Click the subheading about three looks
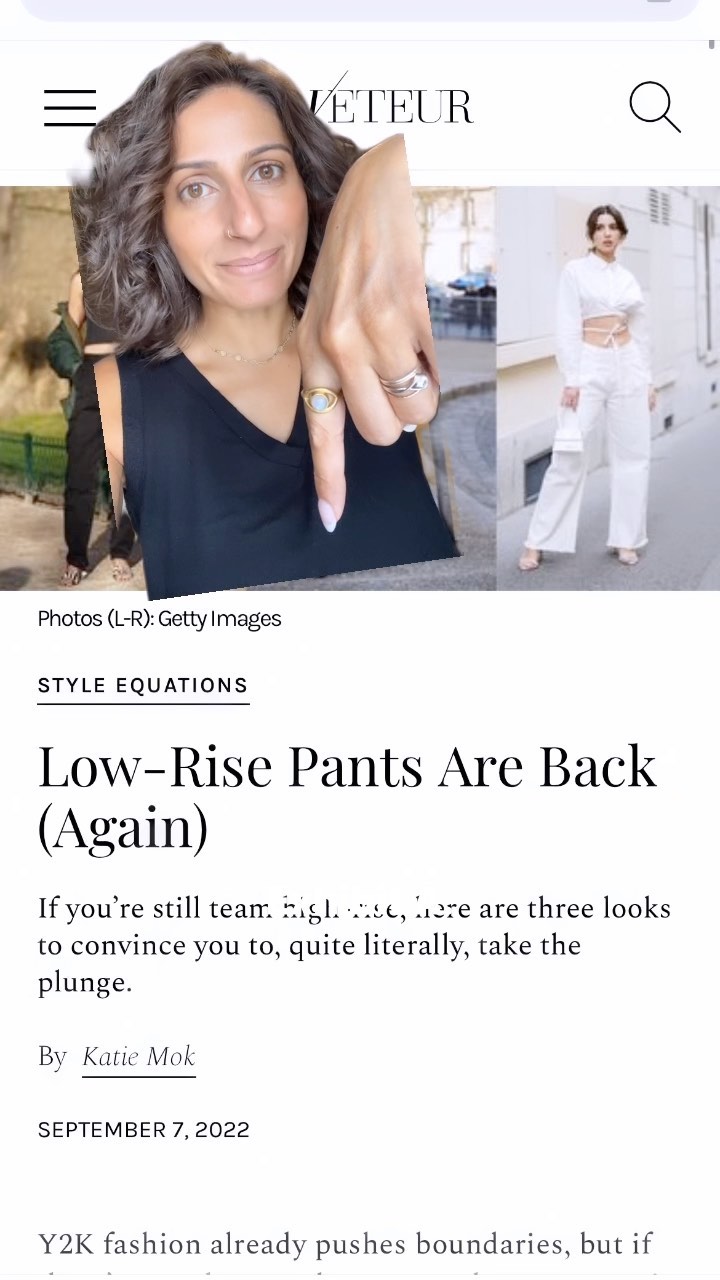The width and height of the screenshot is (720, 1280). point(354,945)
